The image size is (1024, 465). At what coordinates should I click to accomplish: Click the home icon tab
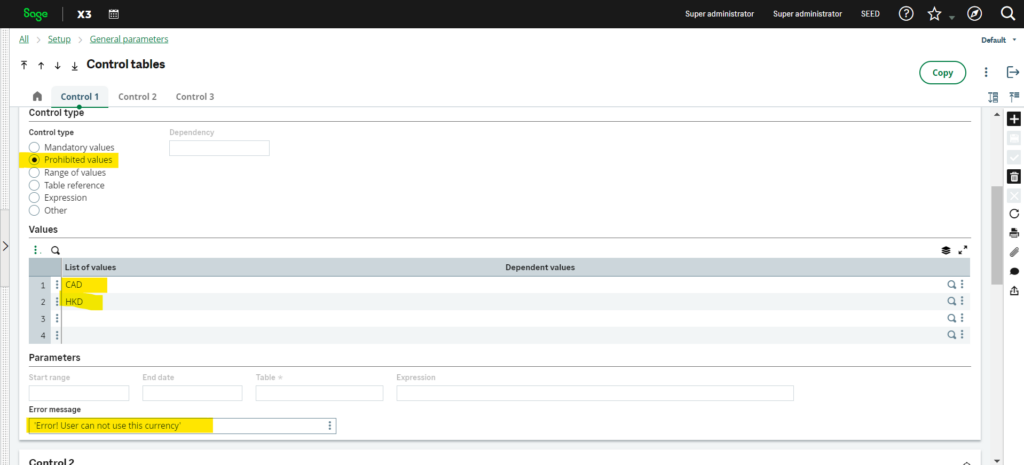point(37,97)
